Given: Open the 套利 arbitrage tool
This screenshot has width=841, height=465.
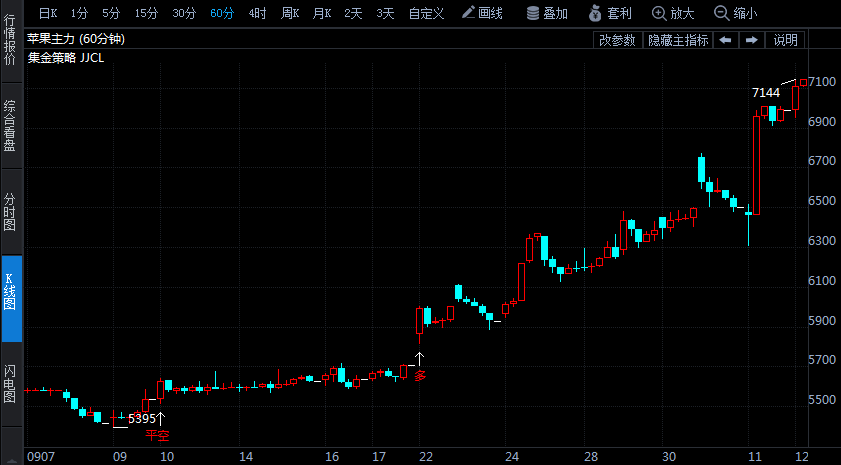Looking at the screenshot, I should [610, 13].
